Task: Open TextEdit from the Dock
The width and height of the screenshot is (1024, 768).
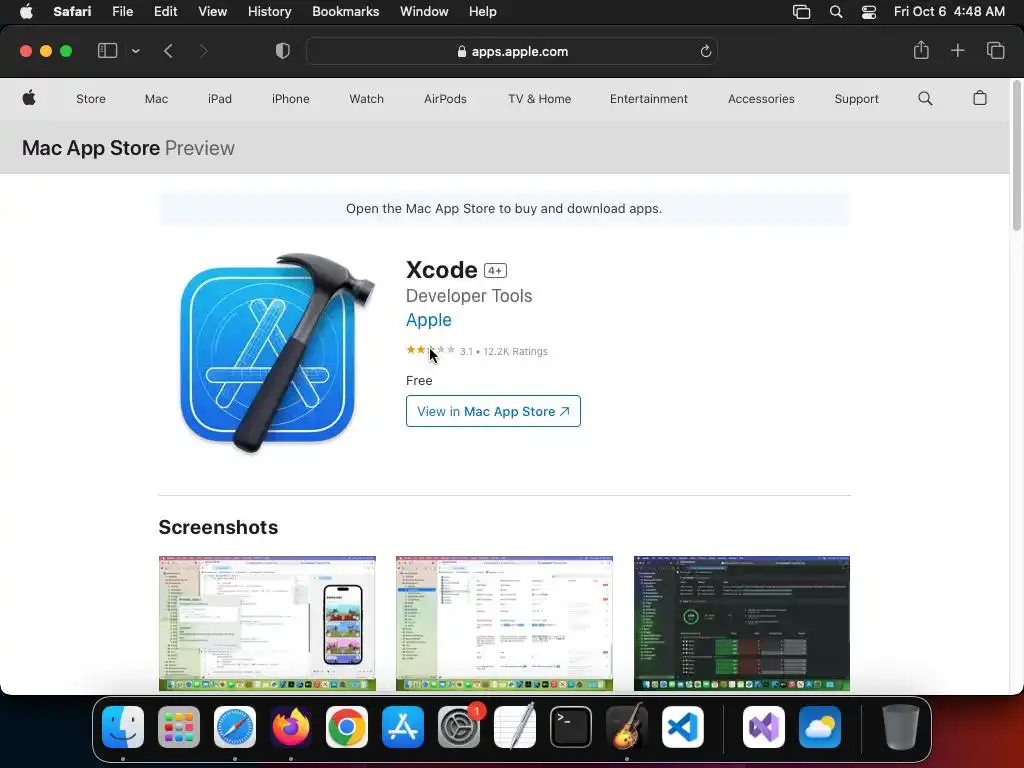Action: point(515,727)
